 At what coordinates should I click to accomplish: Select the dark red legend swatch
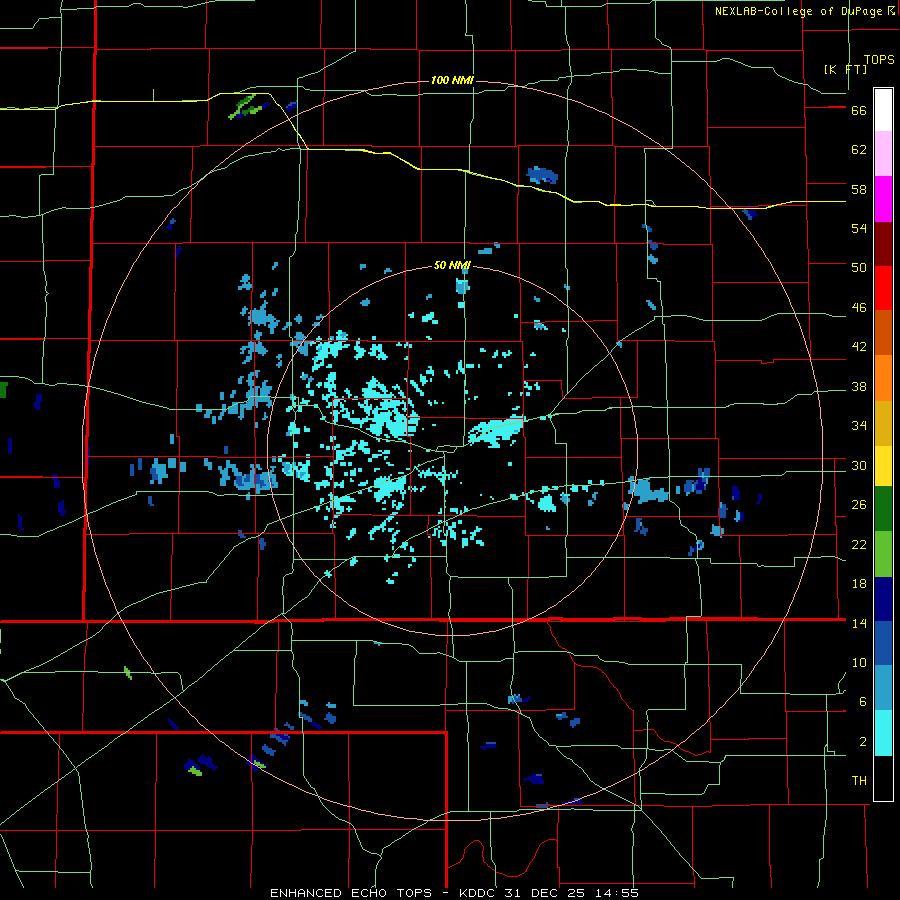[883, 244]
